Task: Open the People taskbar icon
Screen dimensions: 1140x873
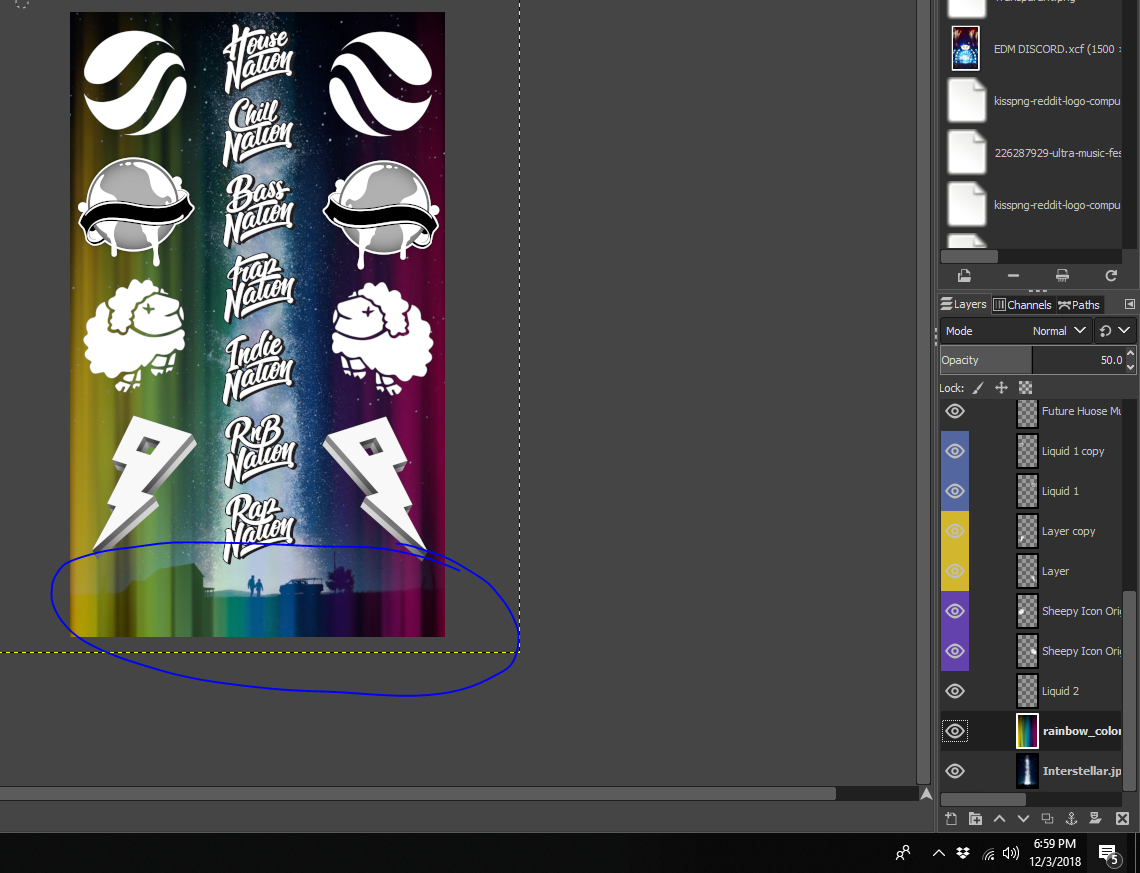Action: pyautogui.click(x=903, y=853)
